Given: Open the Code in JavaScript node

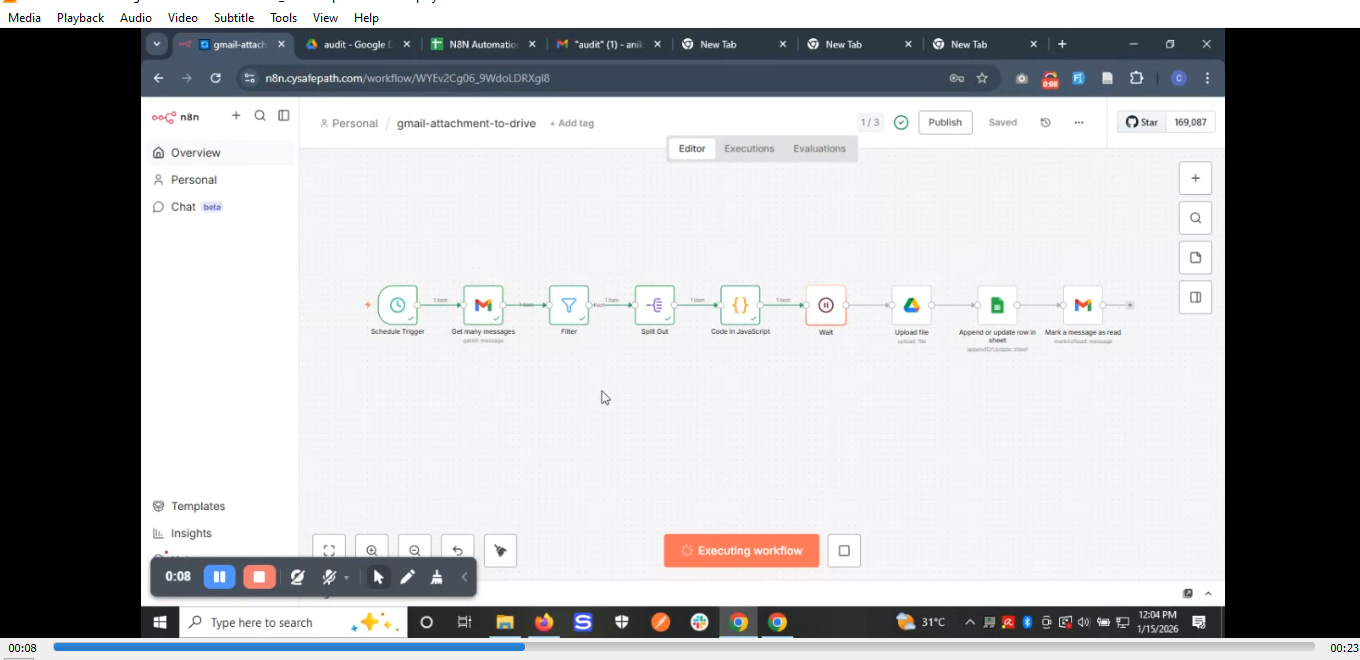Looking at the screenshot, I should [x=740, y=305].
